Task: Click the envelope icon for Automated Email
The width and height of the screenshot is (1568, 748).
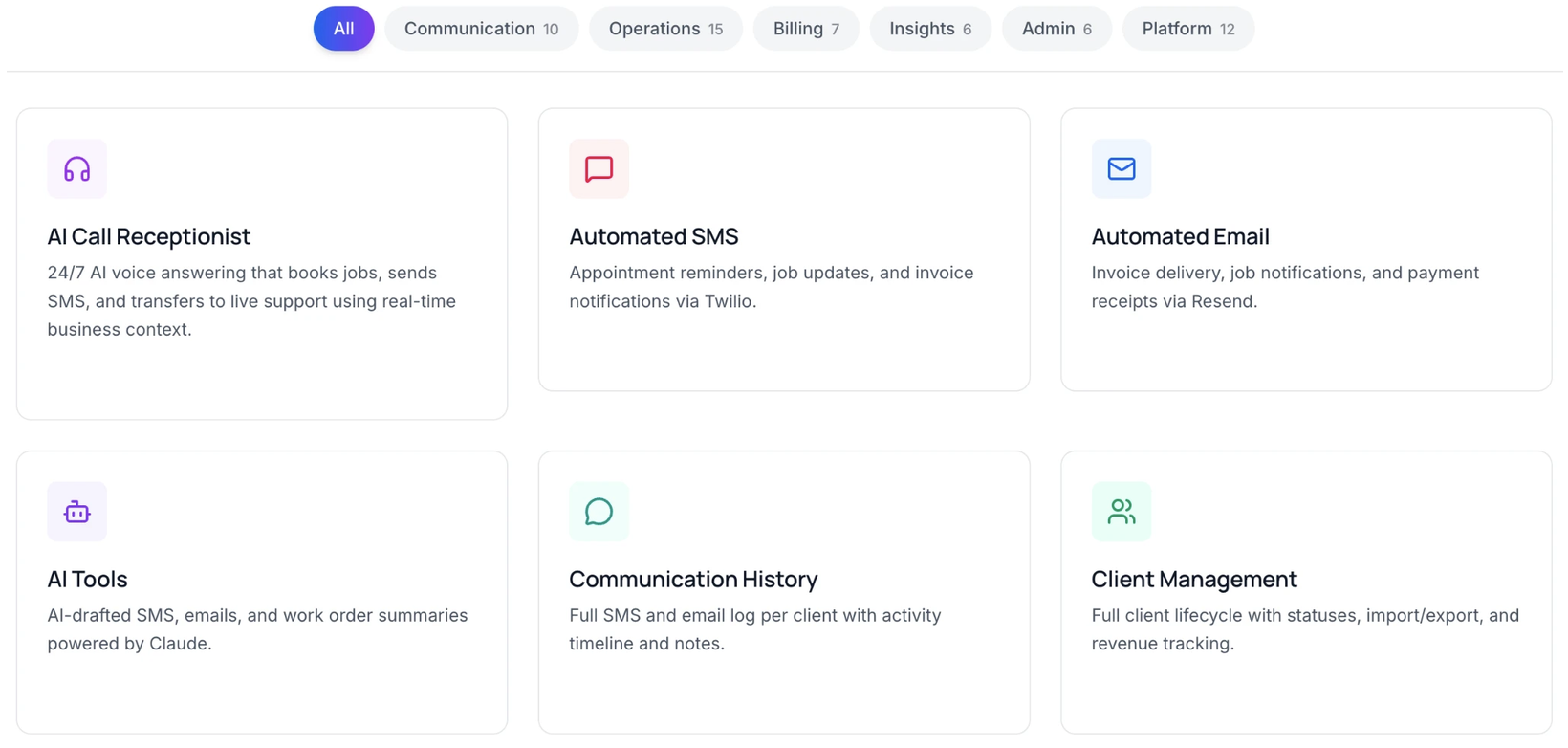Action: (x=1122, y=169)
